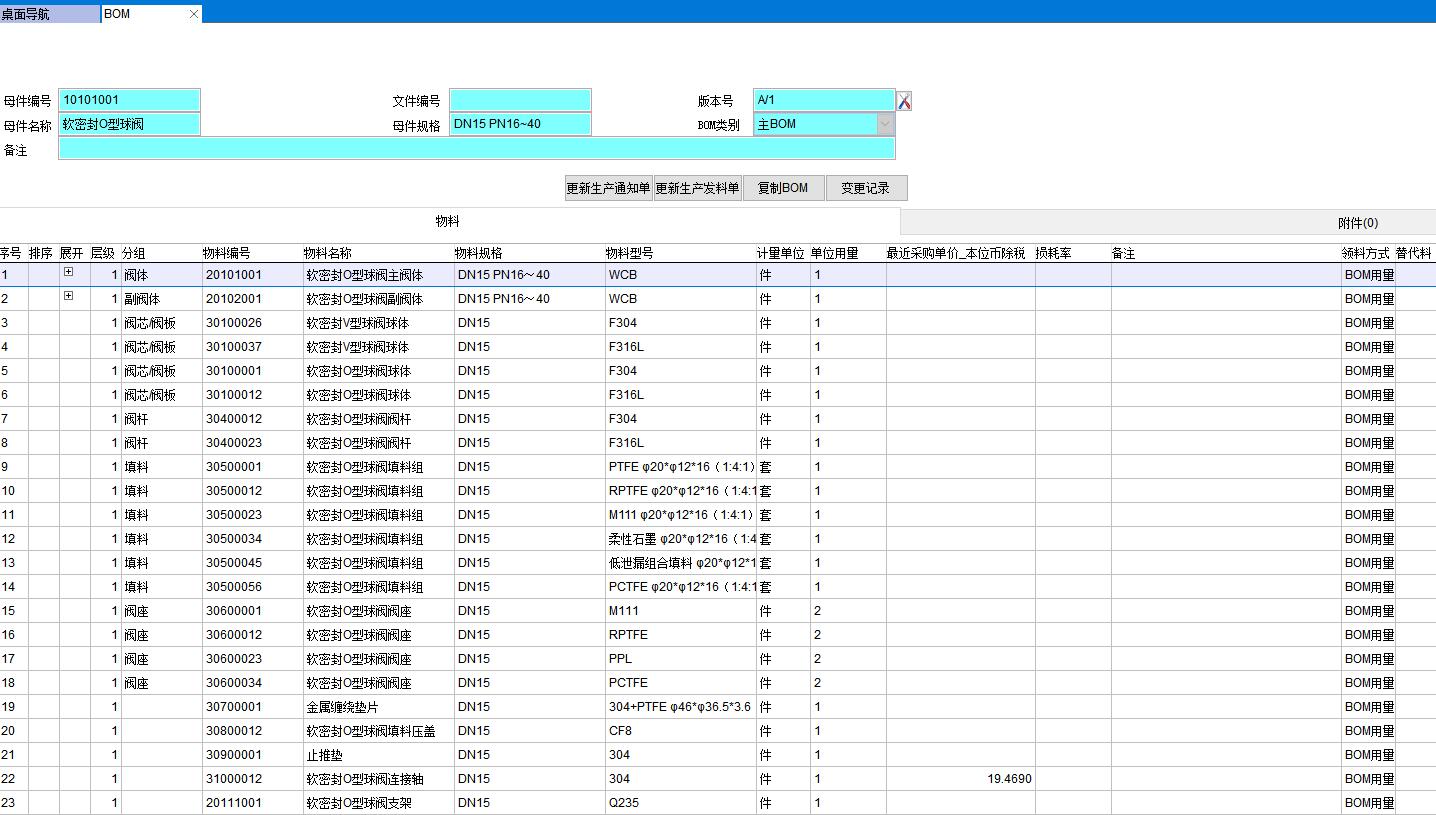Screen dimensions: 1436x815
Task: Select material code 31000012 cell
Action: pyautogui.click(x=234, y=779)
